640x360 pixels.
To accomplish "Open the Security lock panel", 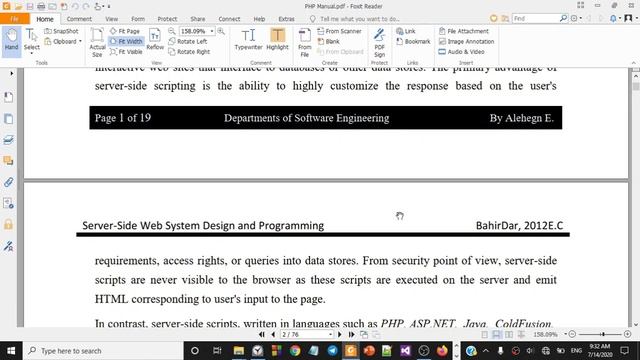I will [x=8, y=224].
